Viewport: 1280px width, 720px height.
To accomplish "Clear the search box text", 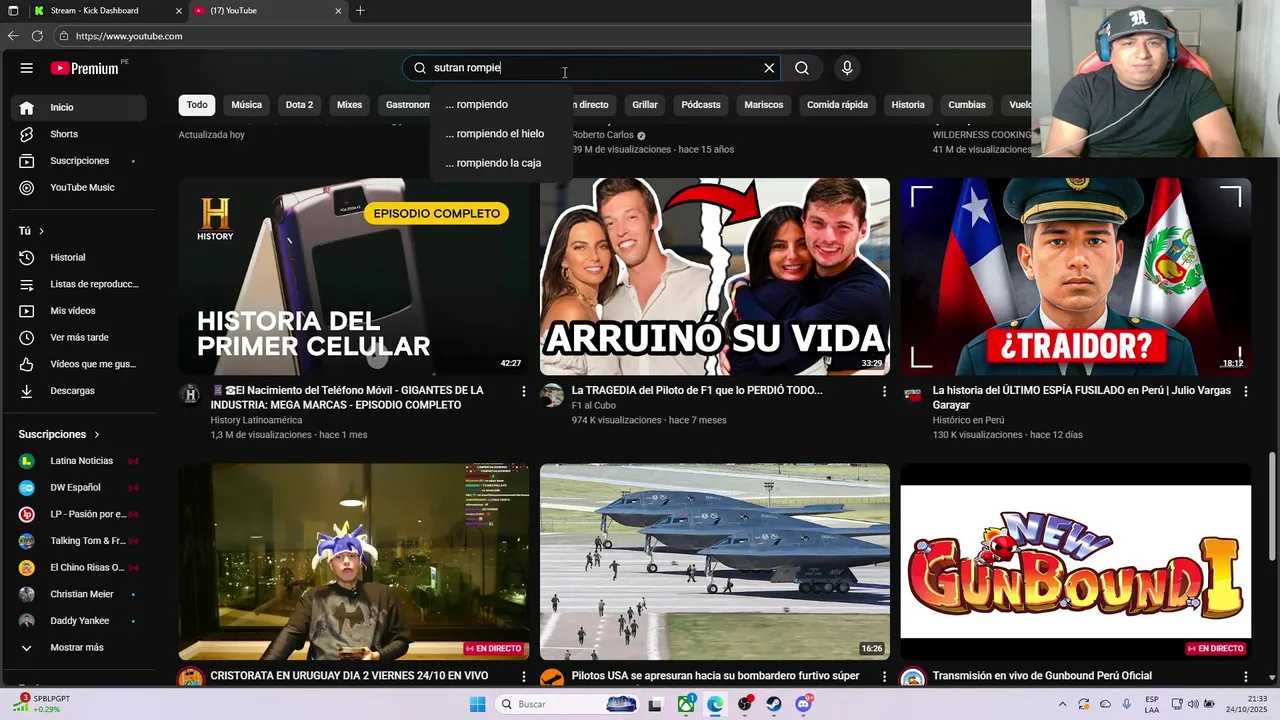I will [x=769, y=68].
